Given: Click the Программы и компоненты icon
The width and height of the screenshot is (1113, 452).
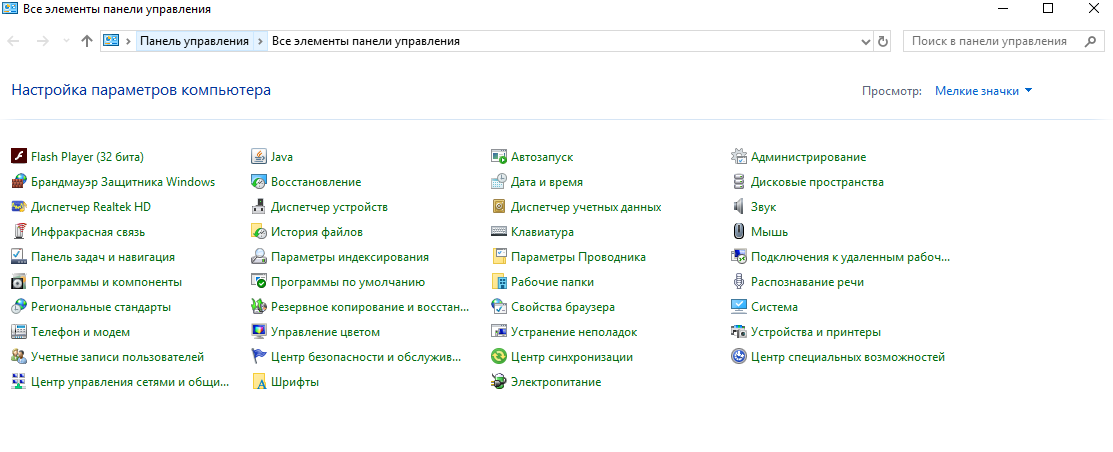Looking at the screenshot, I should [19, 282].
